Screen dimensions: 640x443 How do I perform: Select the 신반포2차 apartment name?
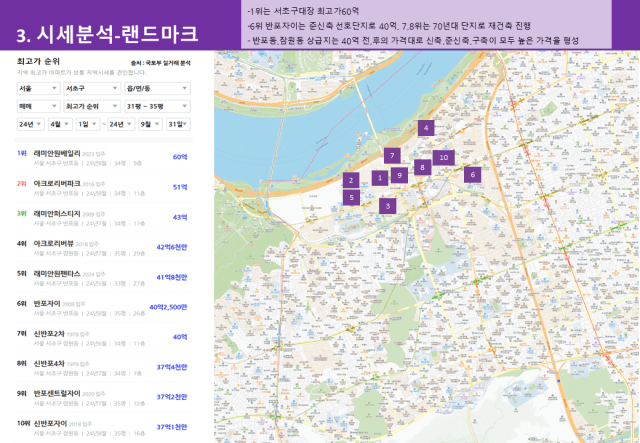point(49,334)
